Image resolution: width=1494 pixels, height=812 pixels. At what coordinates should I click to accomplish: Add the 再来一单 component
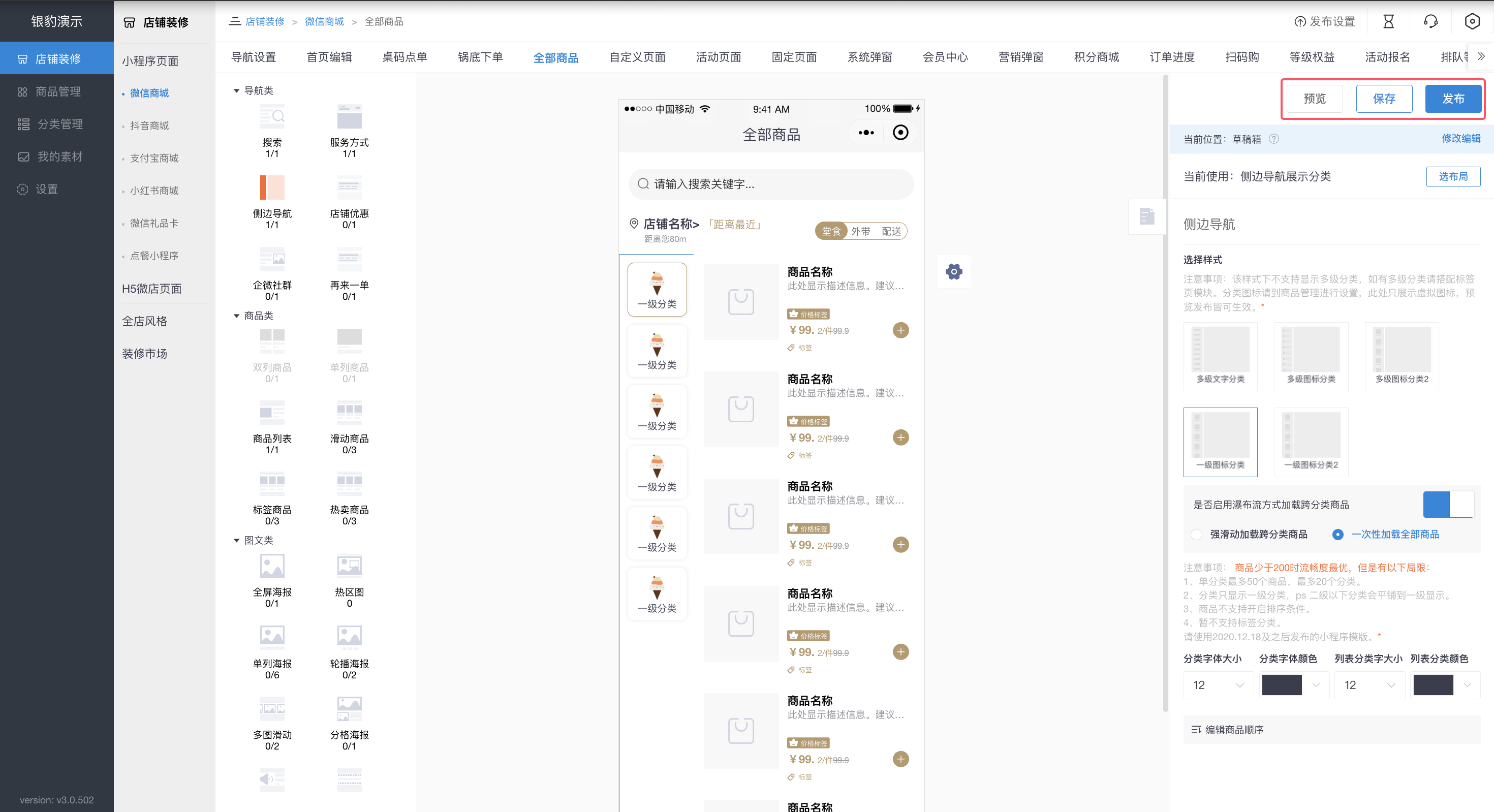click(349, 259)
